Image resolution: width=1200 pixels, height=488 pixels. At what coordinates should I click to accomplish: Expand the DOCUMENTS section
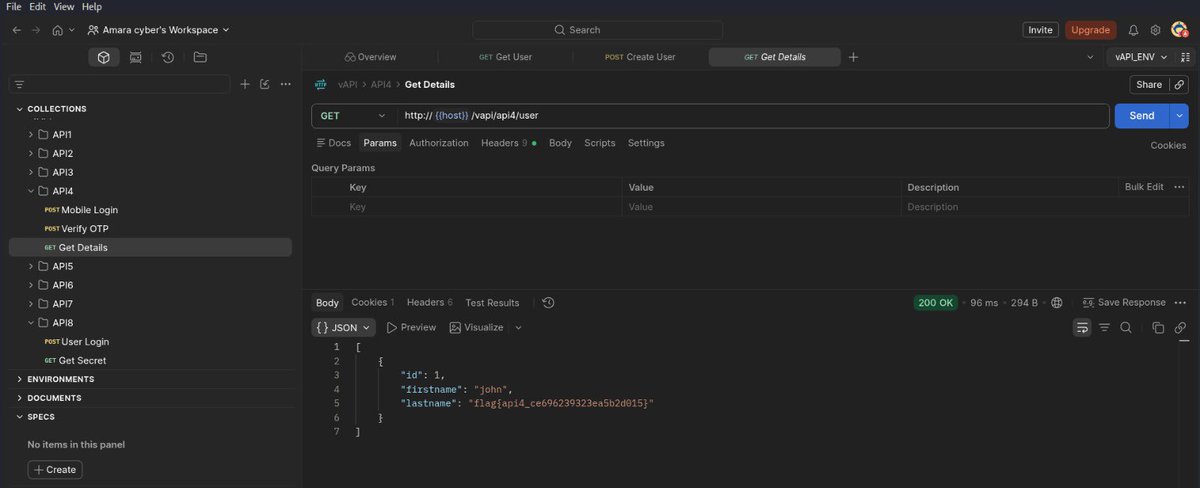click(20, 398)
